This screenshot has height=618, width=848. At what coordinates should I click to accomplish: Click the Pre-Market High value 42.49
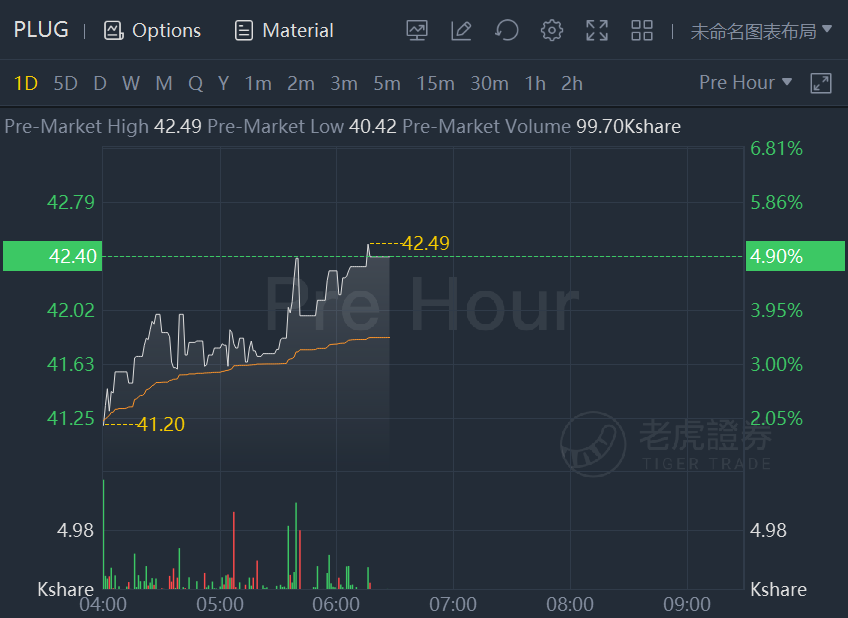point(178,127)
